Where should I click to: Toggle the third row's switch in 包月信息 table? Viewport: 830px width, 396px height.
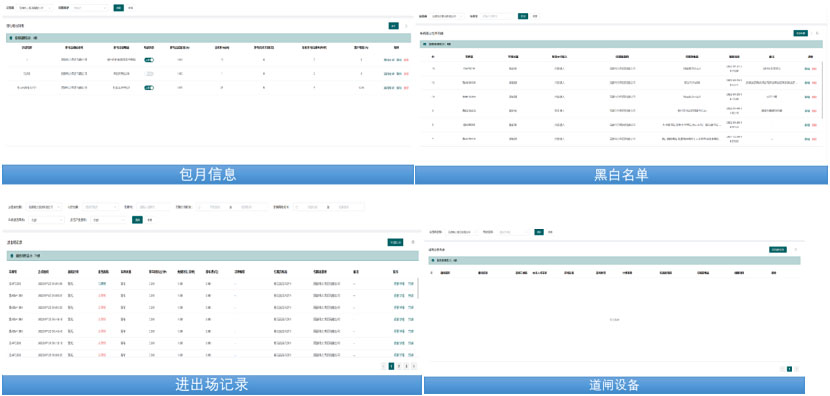point(149,87)
